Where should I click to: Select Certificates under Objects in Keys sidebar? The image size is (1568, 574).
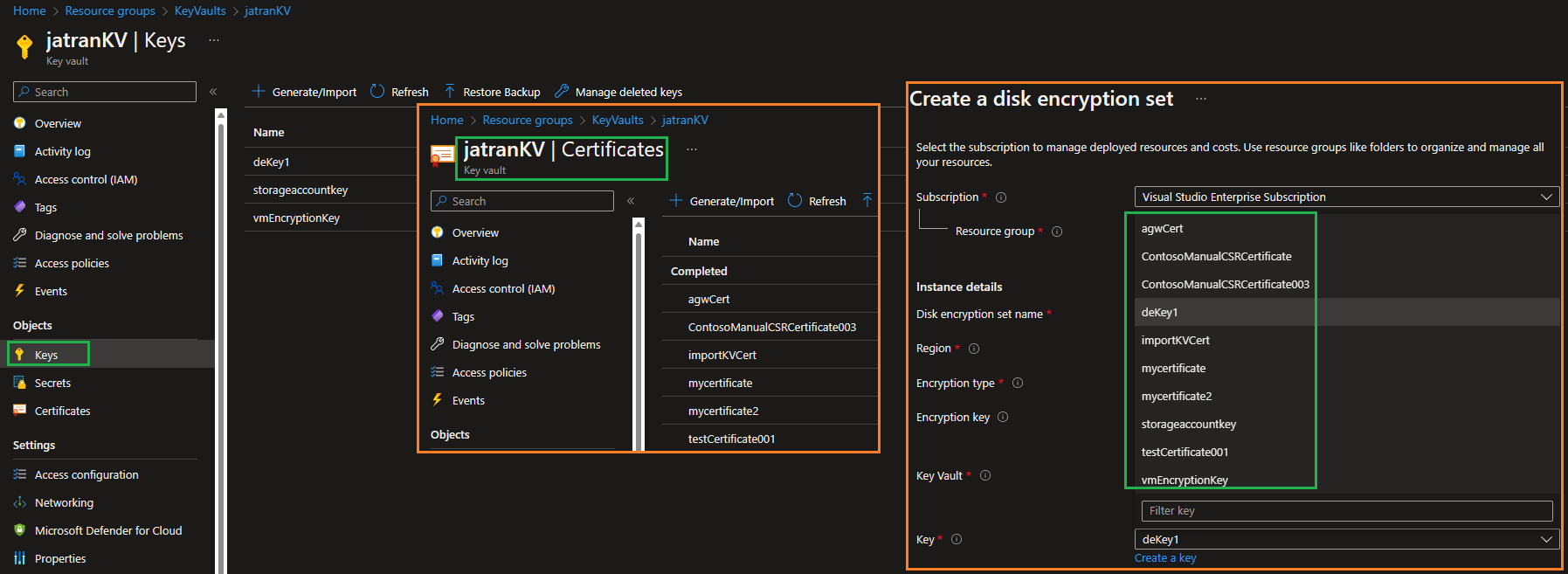tap(62, 411)
